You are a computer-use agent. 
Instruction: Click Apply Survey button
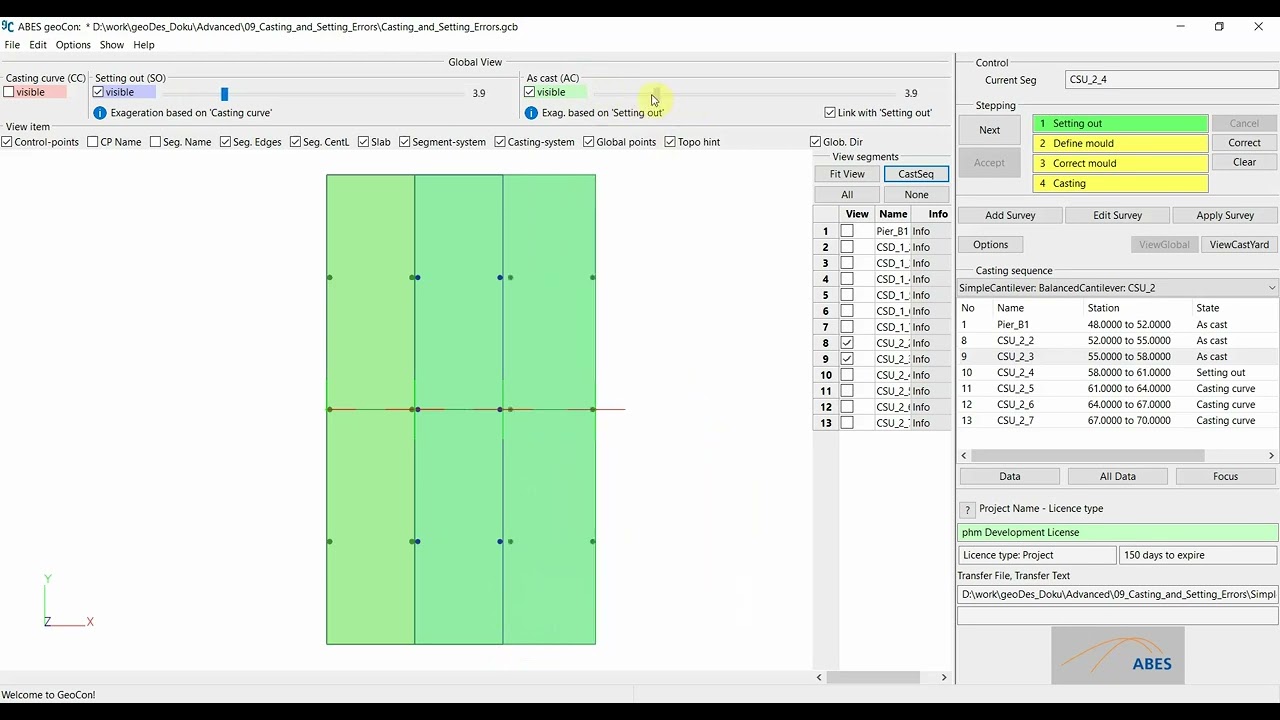click(1225, 215)
